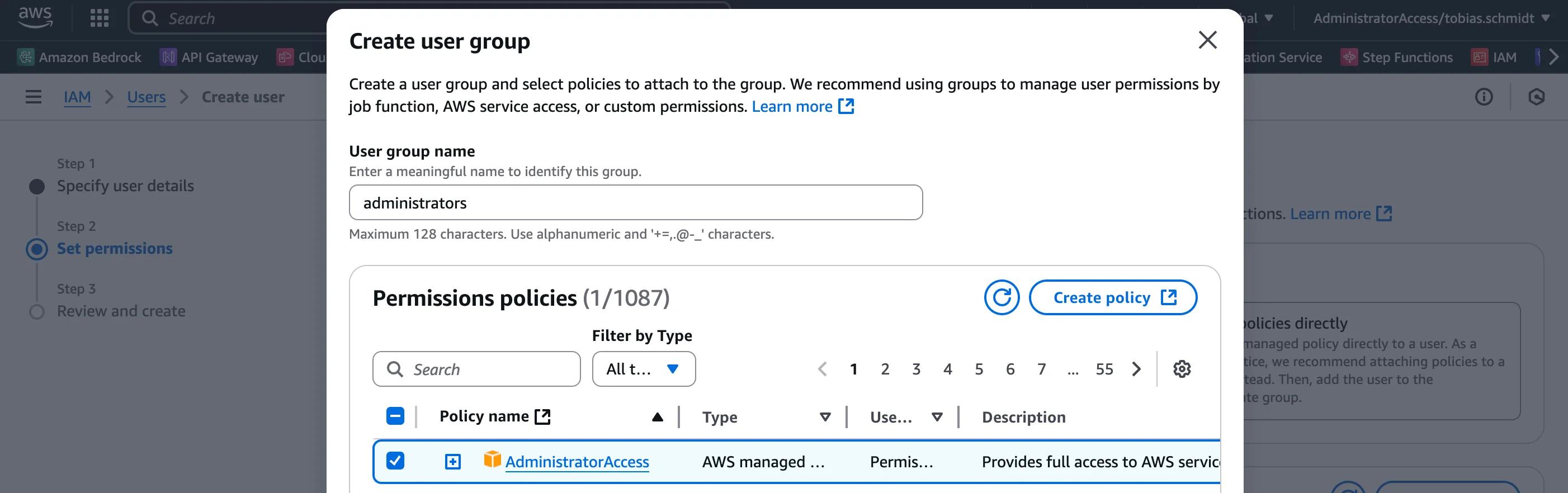Viewport: 1568px width, 493px height.
Task: Click the policies Search field
Action: click(x=476, y=369)
